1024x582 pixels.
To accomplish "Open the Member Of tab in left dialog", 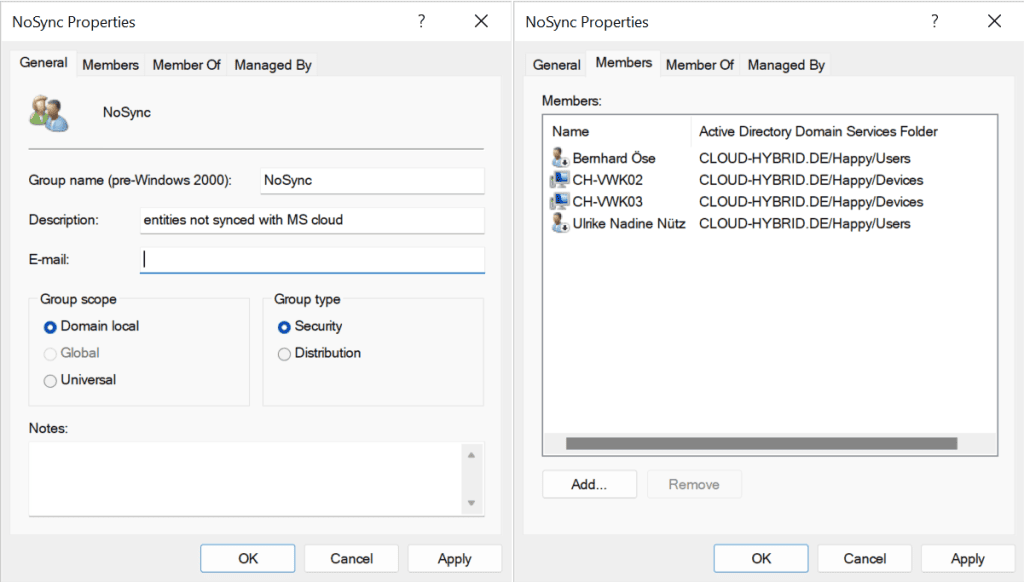I will (186, 65).
